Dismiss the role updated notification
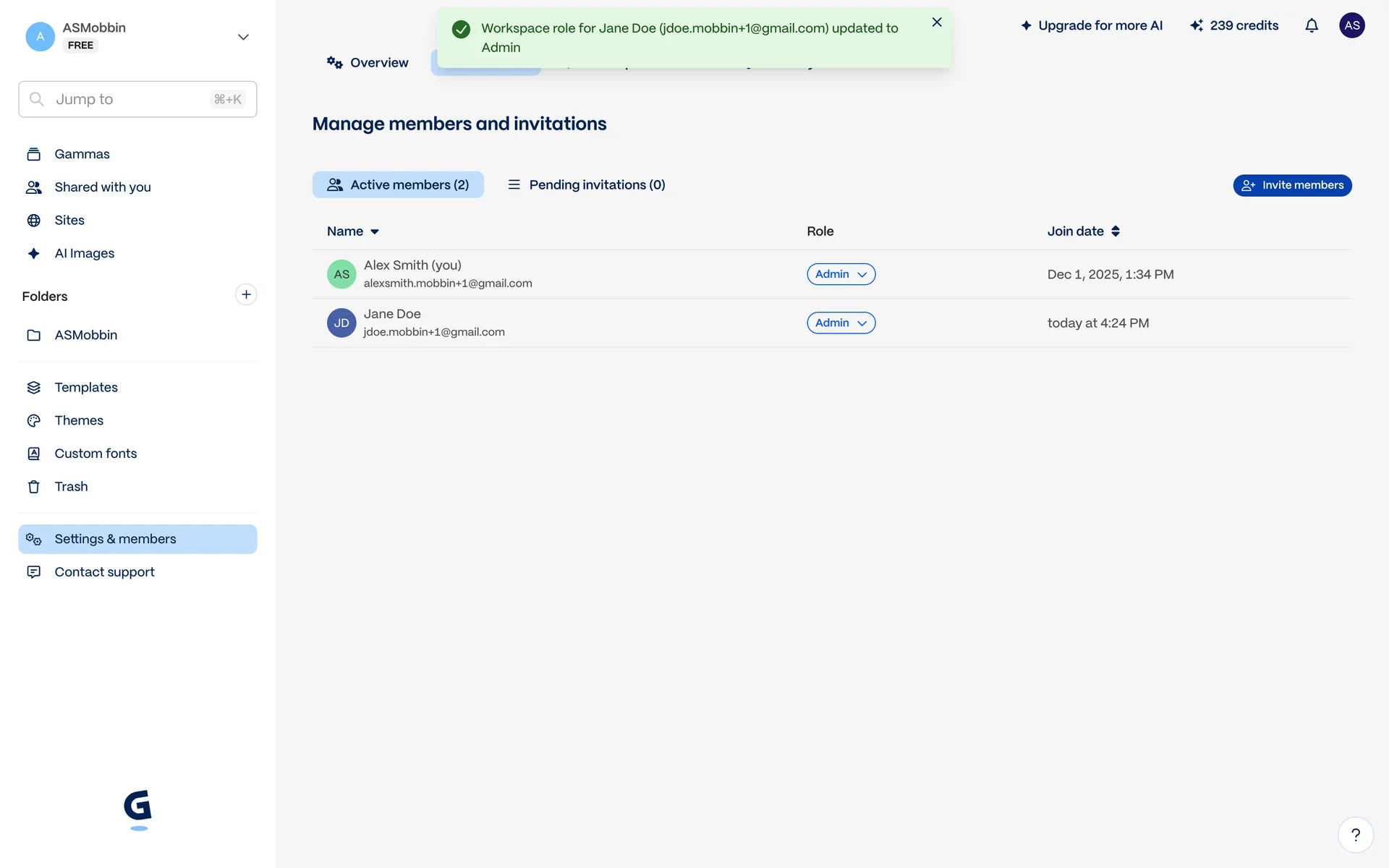 coord(937,22)
